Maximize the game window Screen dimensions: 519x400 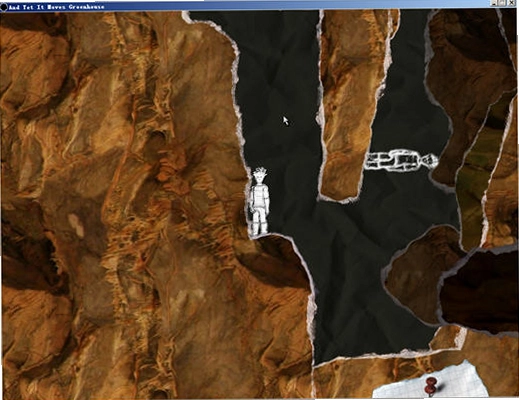pos(502,3)
